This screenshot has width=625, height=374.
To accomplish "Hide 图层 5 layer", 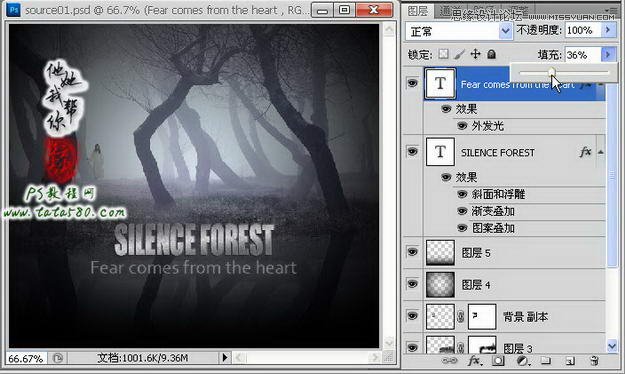I will pyautogui.click(x=412, y=252).
